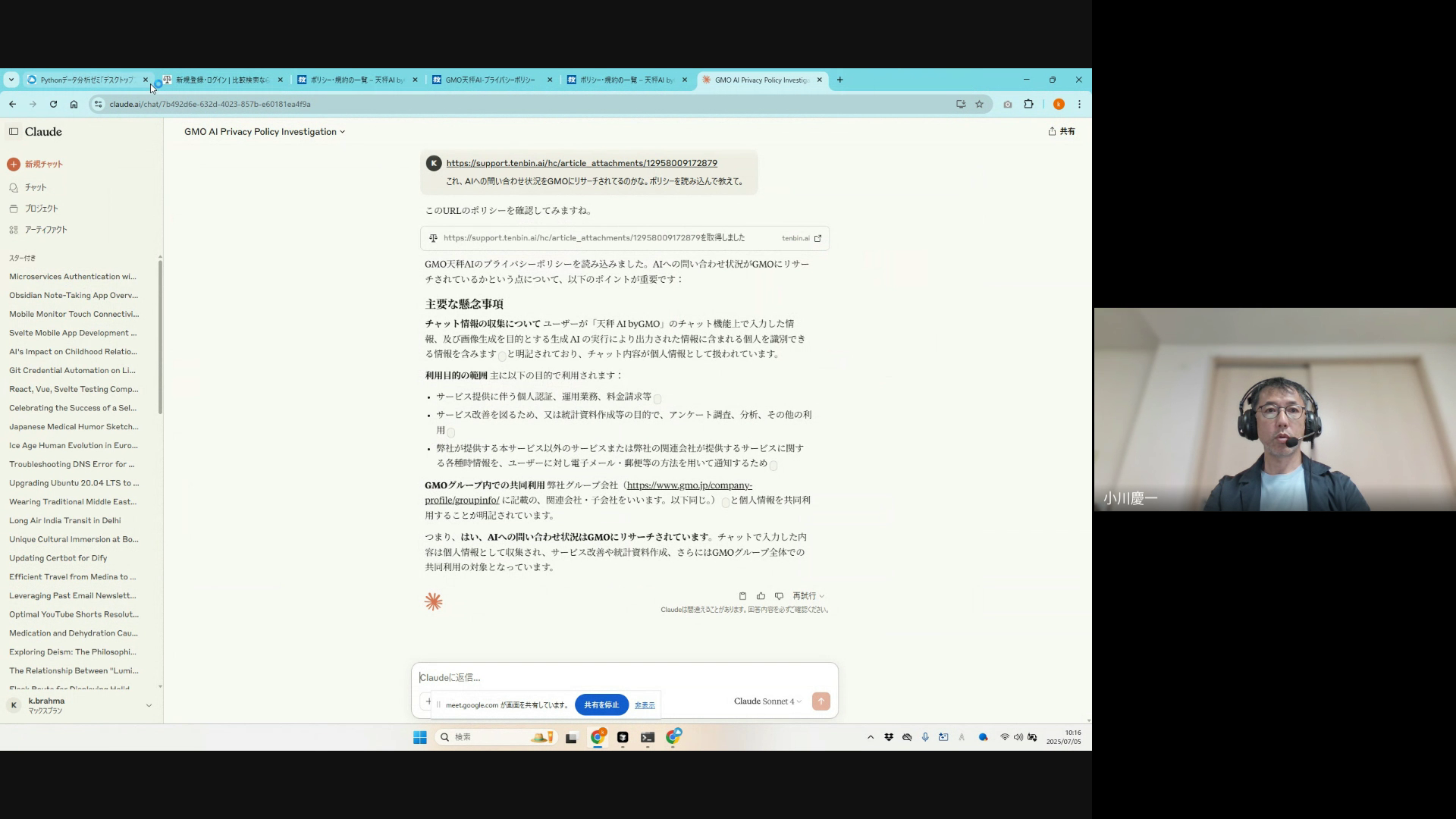Open the fetched tenbin.ai source external link icon
1456x819 pixels.
tap(817, 238)
